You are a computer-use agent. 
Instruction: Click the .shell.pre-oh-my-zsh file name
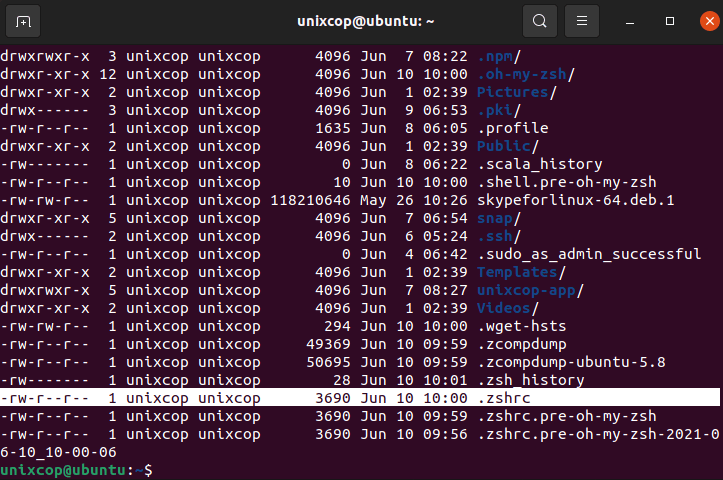pyautogui.click(x=567, y=183)
